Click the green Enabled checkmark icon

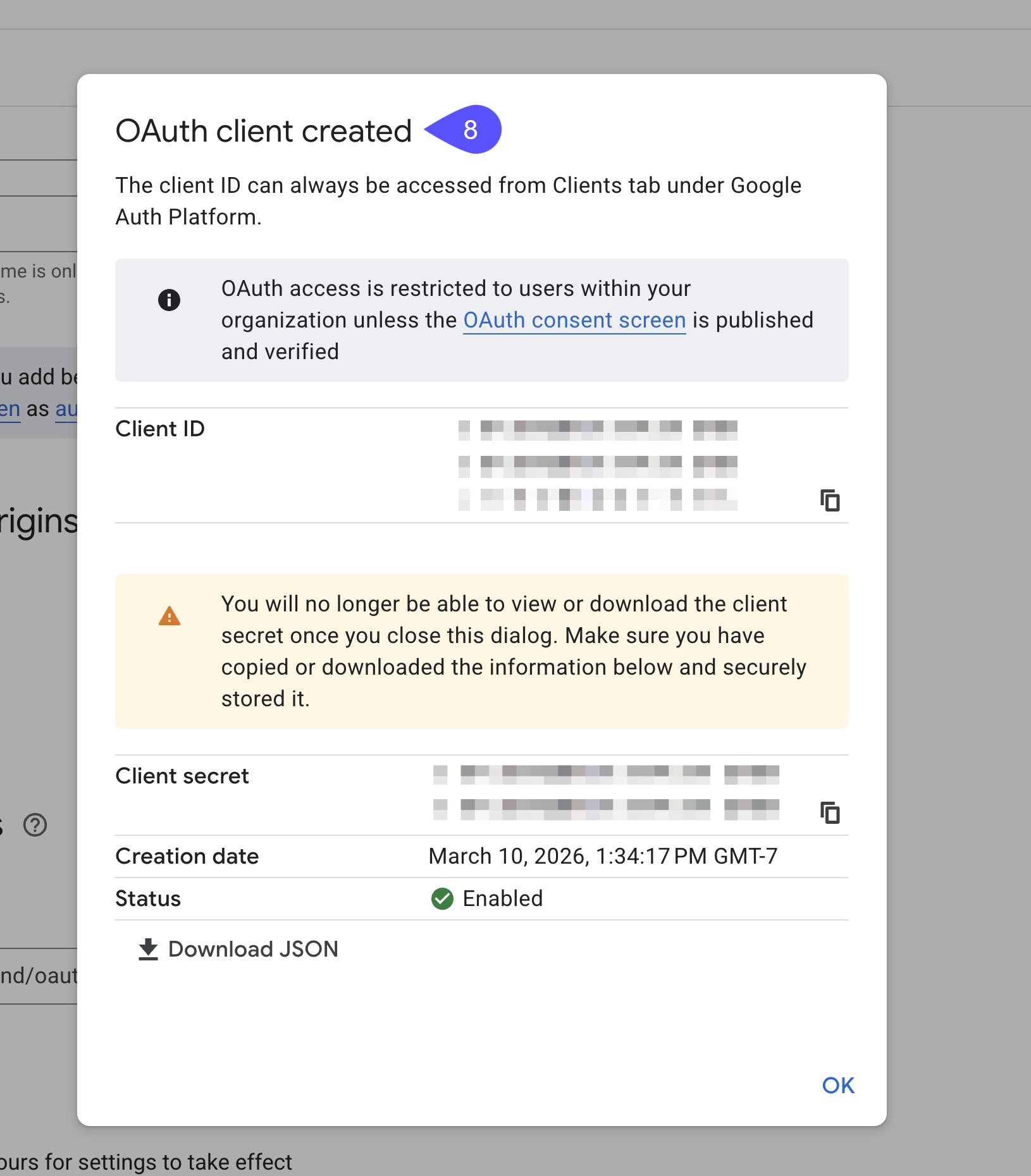442,898
